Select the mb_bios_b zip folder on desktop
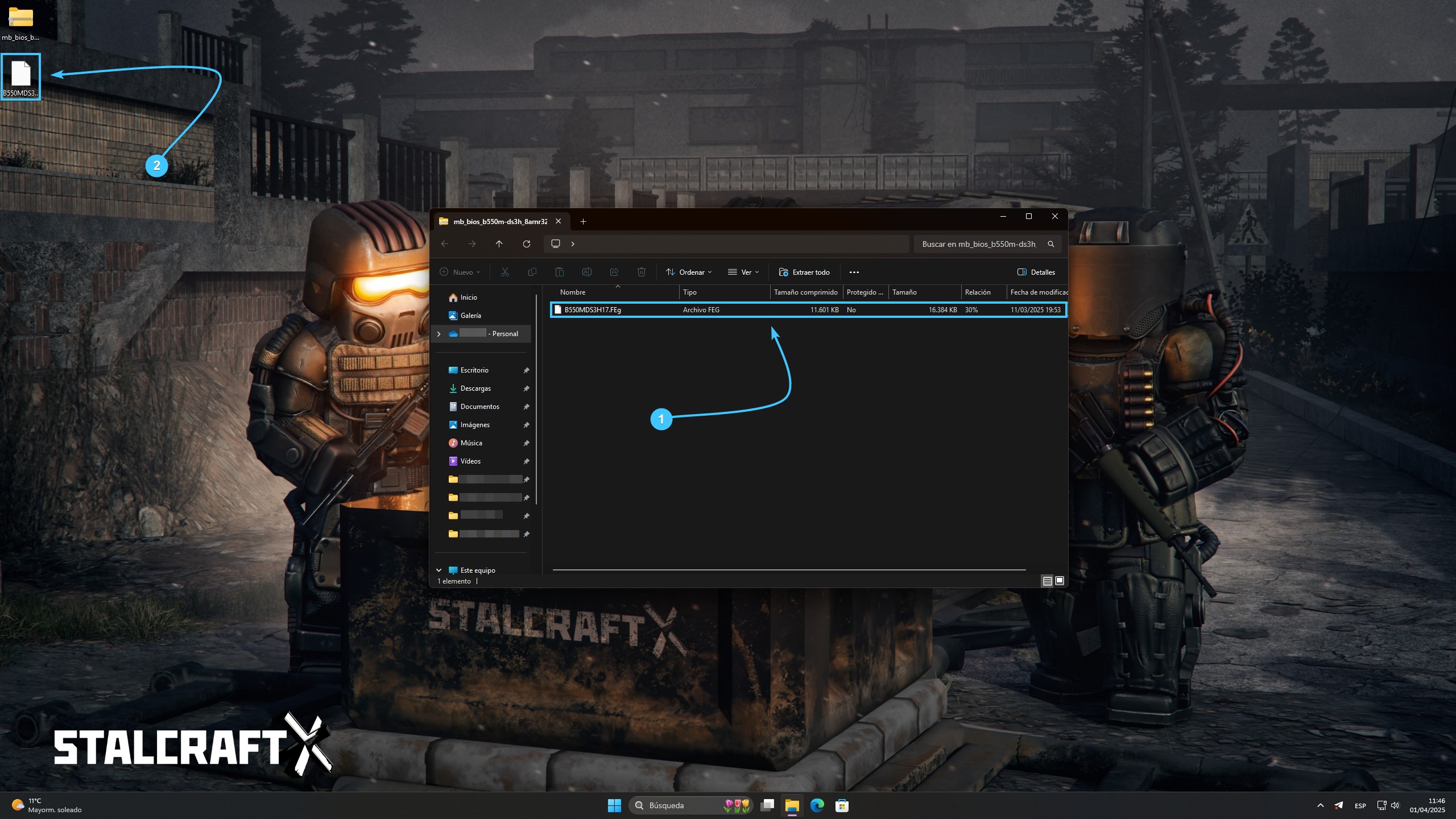Viewport: 1456px width, 819px height. tap(20, 24)
